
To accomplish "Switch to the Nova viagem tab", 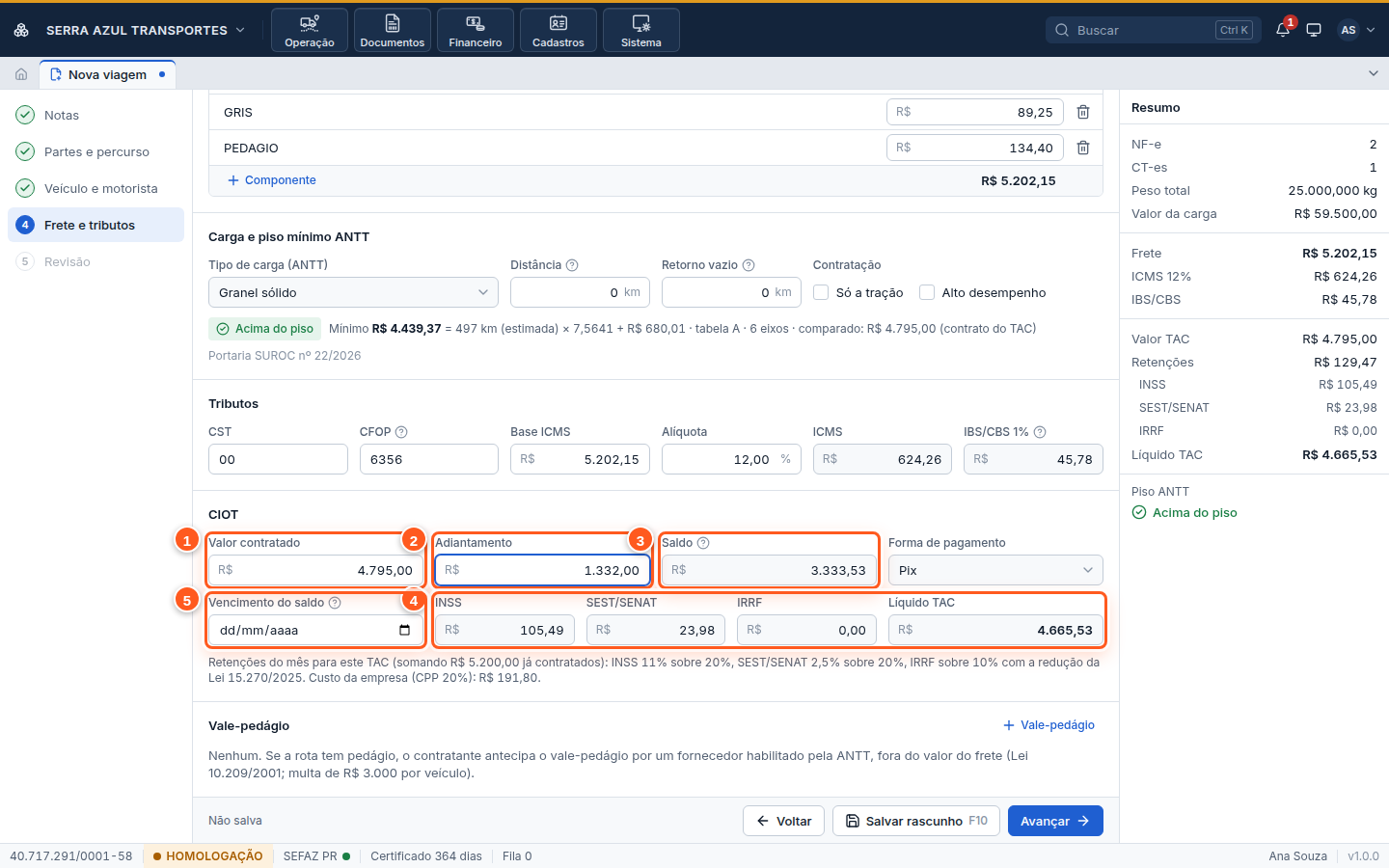I will click(107, 74).
